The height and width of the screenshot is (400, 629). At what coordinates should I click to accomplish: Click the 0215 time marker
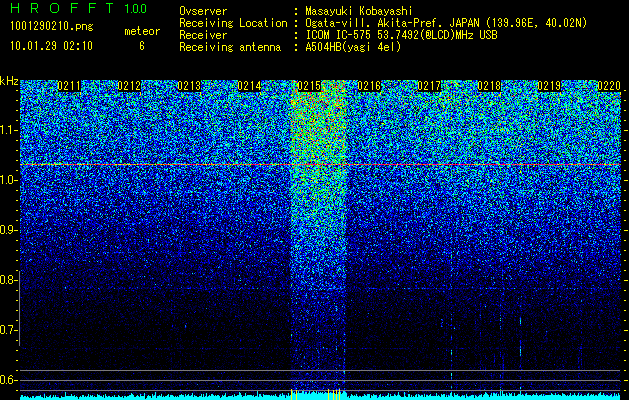click(x=309, y=86)
